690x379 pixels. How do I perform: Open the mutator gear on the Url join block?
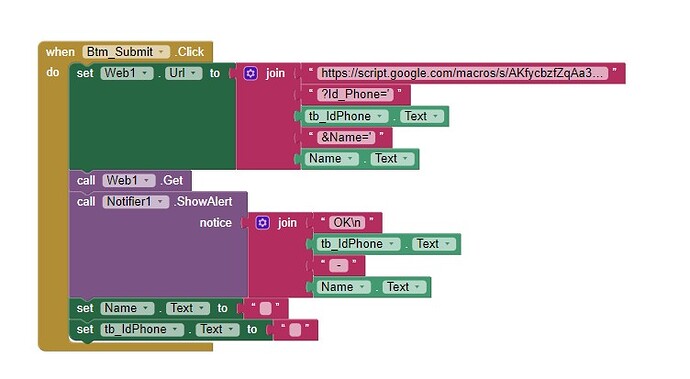click(x=250, y=73)
